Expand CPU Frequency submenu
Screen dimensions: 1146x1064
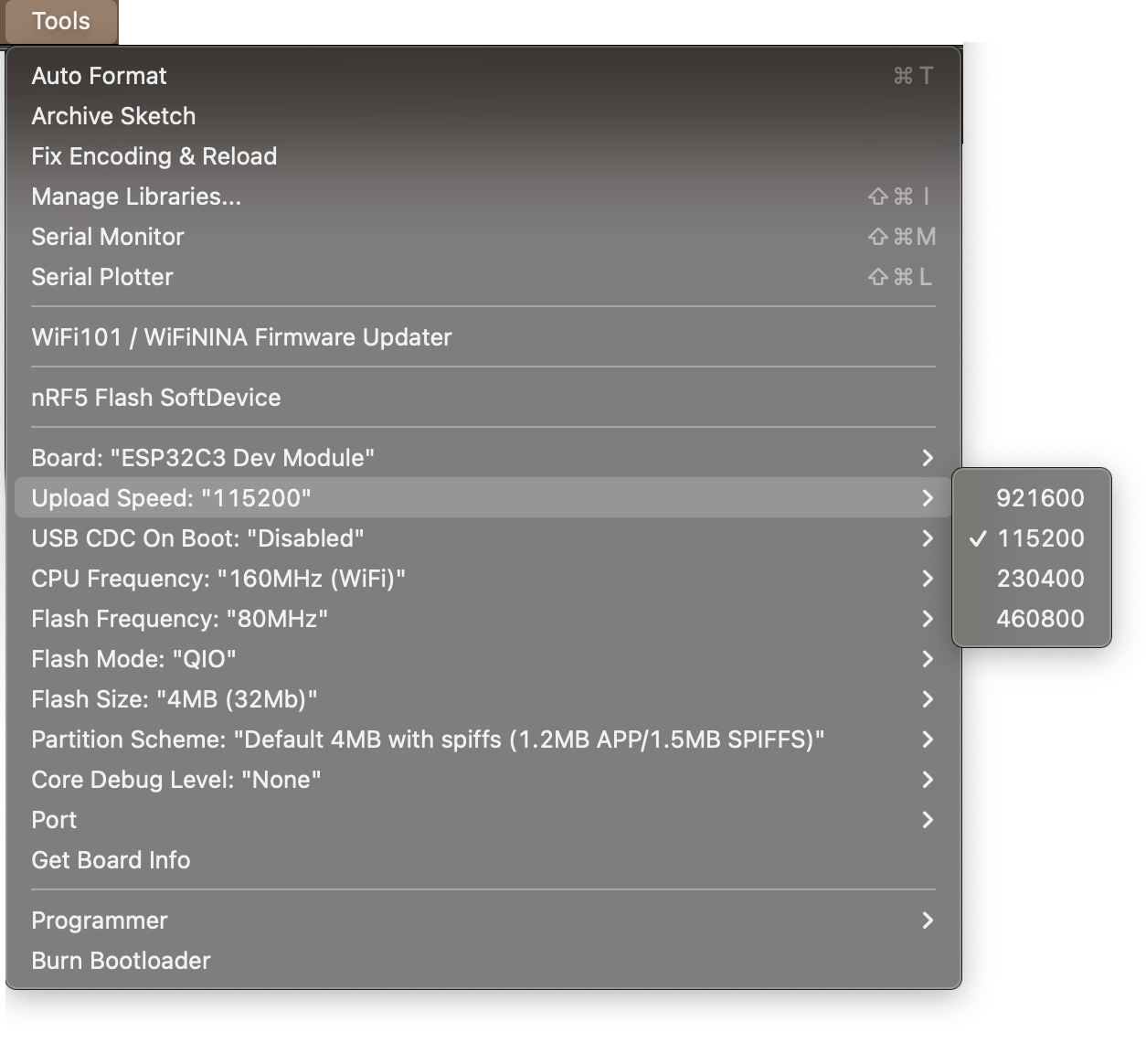pyautogui.click(x=218, y=579)
